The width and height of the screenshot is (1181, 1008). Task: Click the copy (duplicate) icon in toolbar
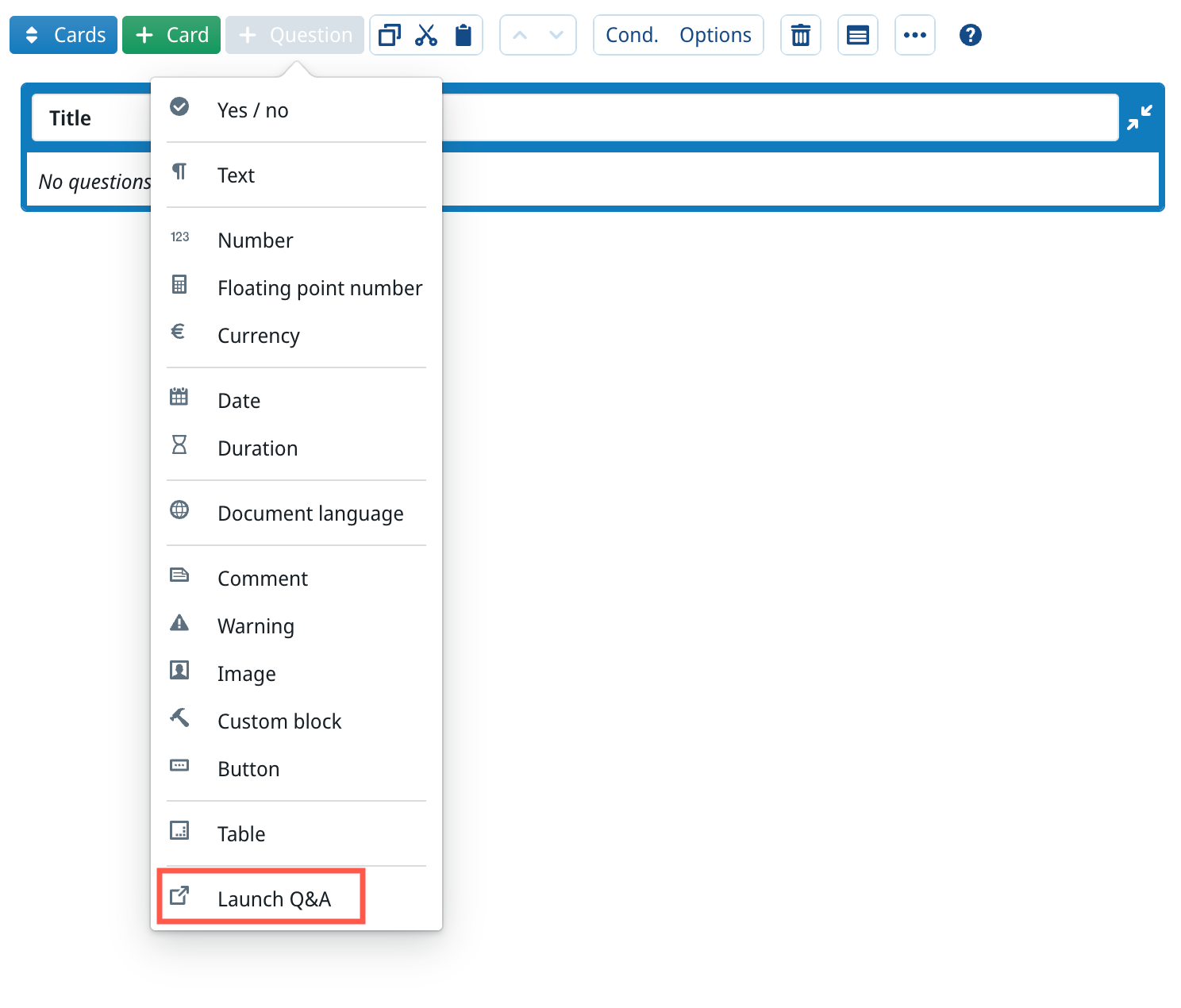(390, 35)
